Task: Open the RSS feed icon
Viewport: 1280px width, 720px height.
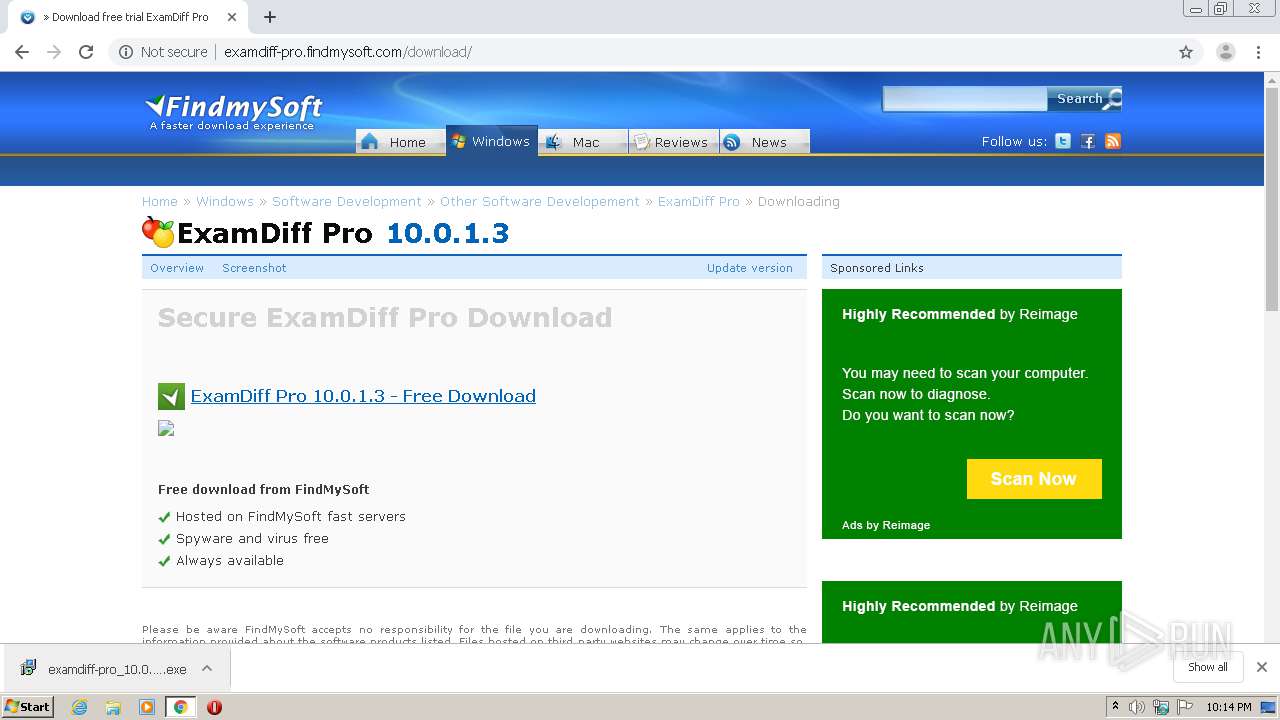Action: [x=1113, y=141]
